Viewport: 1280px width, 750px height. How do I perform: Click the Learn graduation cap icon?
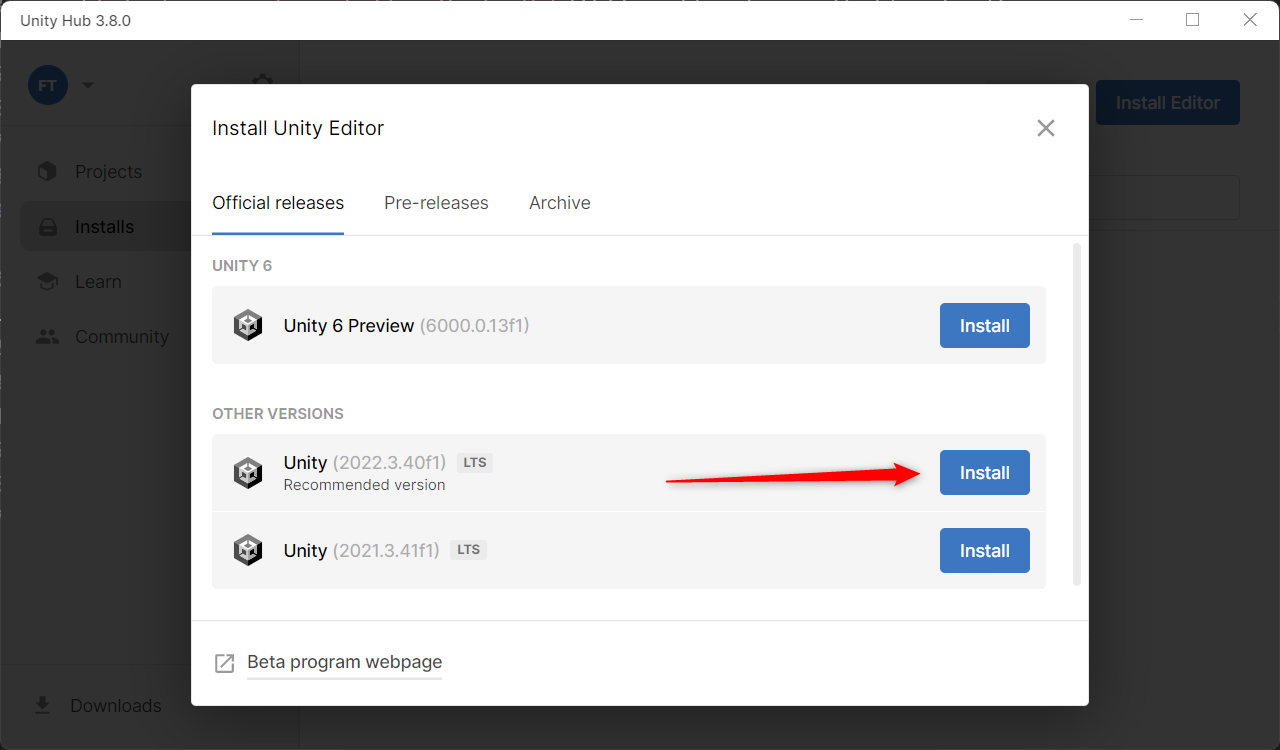coord(47,282)
